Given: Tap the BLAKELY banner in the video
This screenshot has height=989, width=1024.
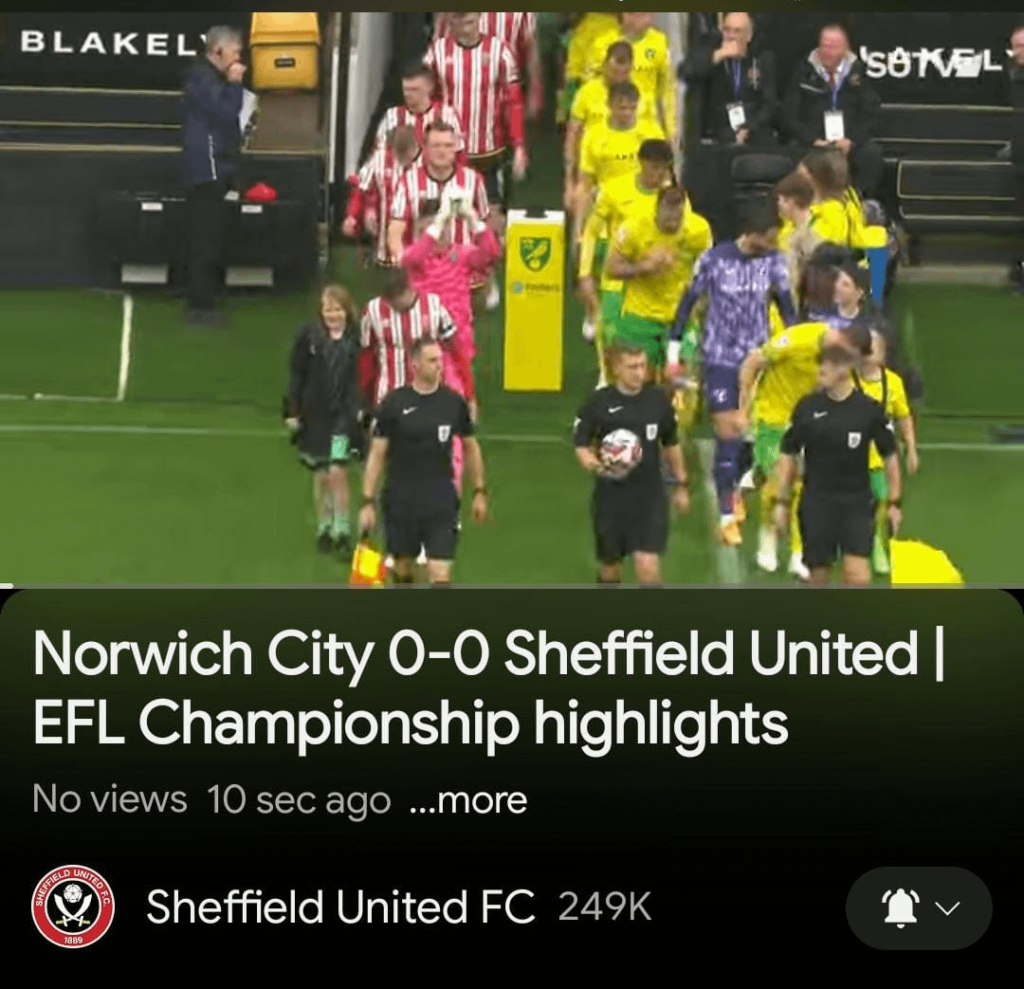Looking at the screenshot, I should 110,42.
